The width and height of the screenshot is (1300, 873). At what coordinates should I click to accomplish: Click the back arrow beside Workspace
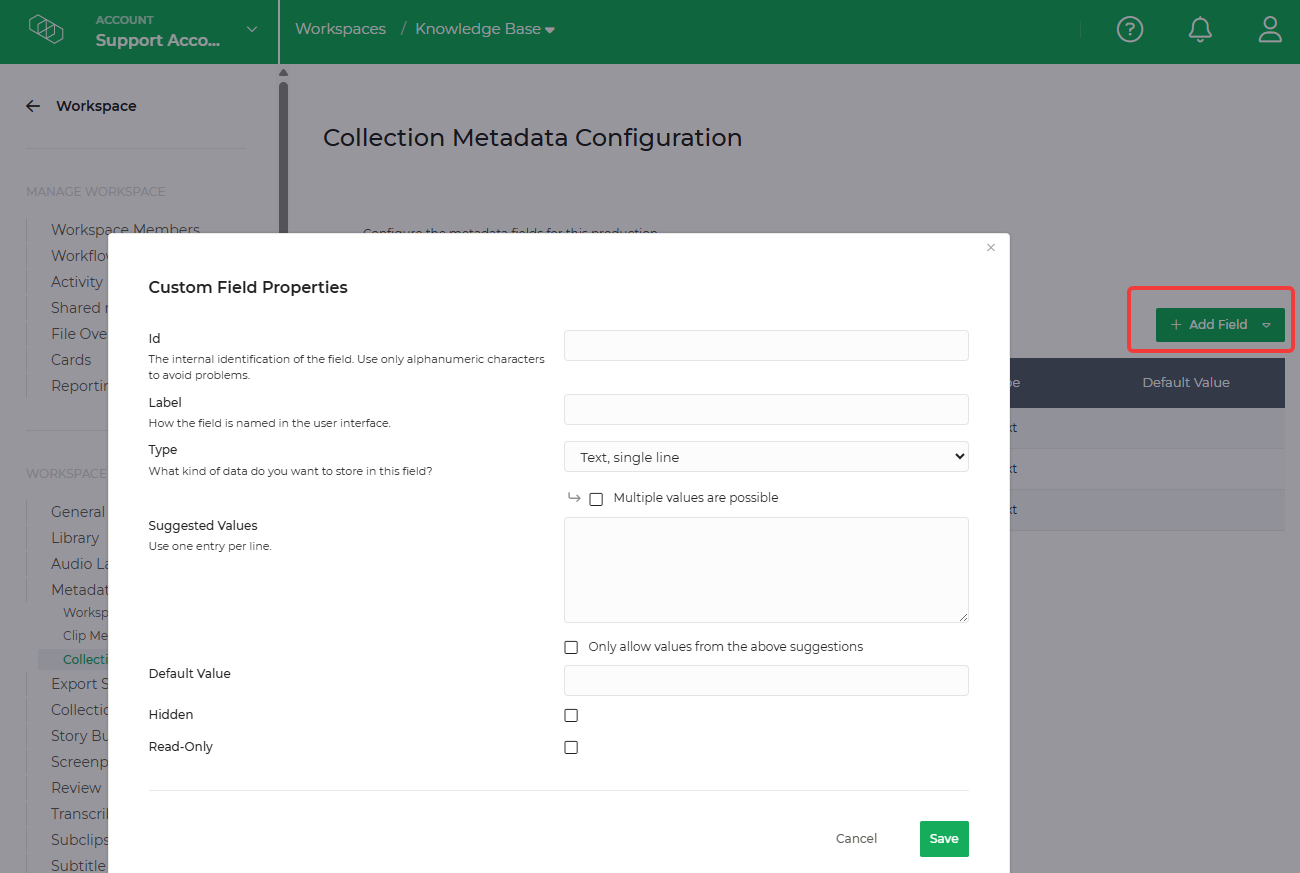click(x=33, y=106)
